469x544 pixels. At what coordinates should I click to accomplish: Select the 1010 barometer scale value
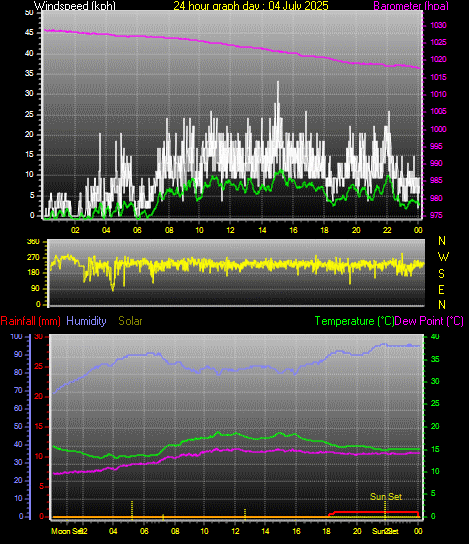(x=438, y=94)
